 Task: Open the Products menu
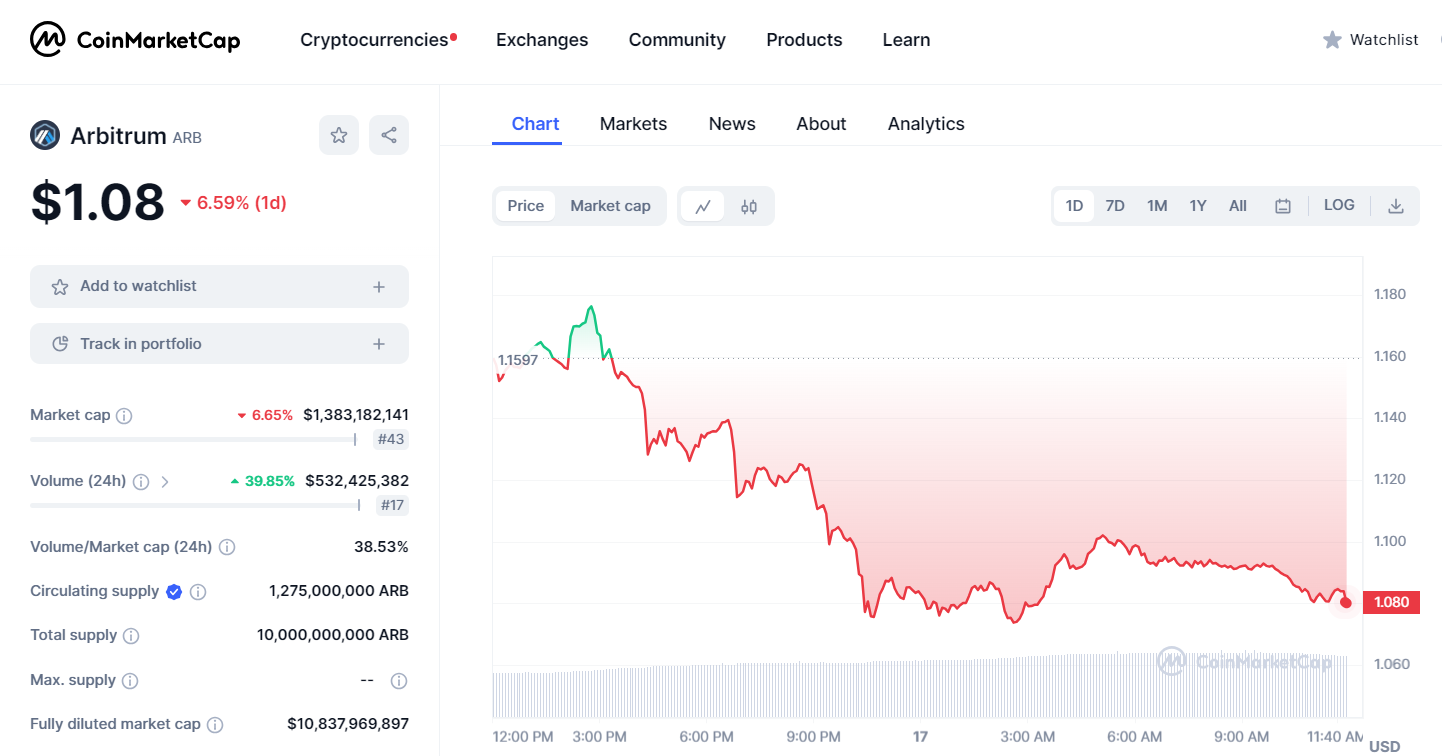tap(804, 40)
